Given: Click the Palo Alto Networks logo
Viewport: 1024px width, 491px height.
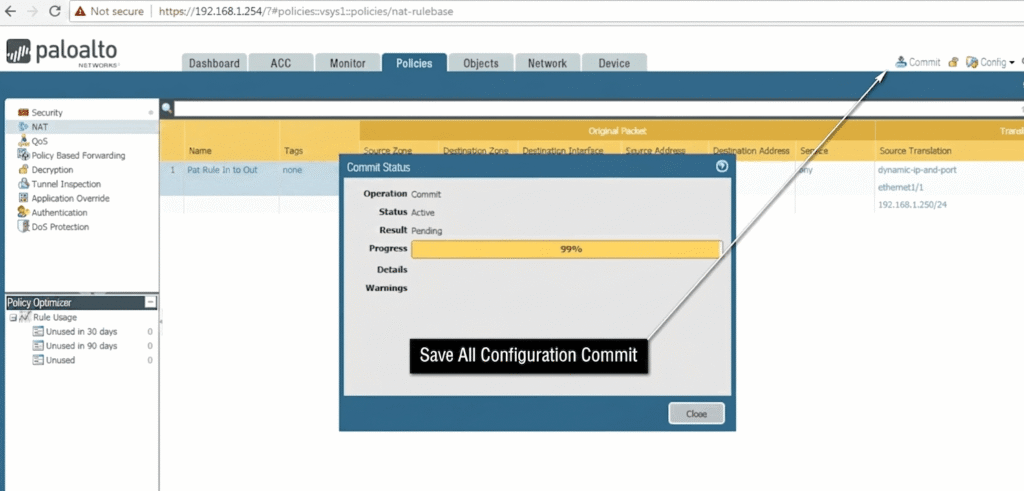Looking at the screenshot, I should tap(62, 52).
